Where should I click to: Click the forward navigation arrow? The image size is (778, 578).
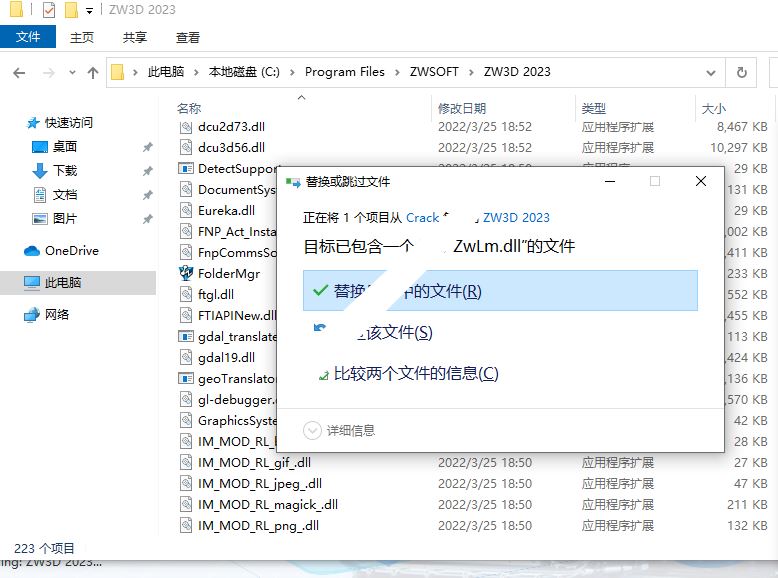(49, 73)
